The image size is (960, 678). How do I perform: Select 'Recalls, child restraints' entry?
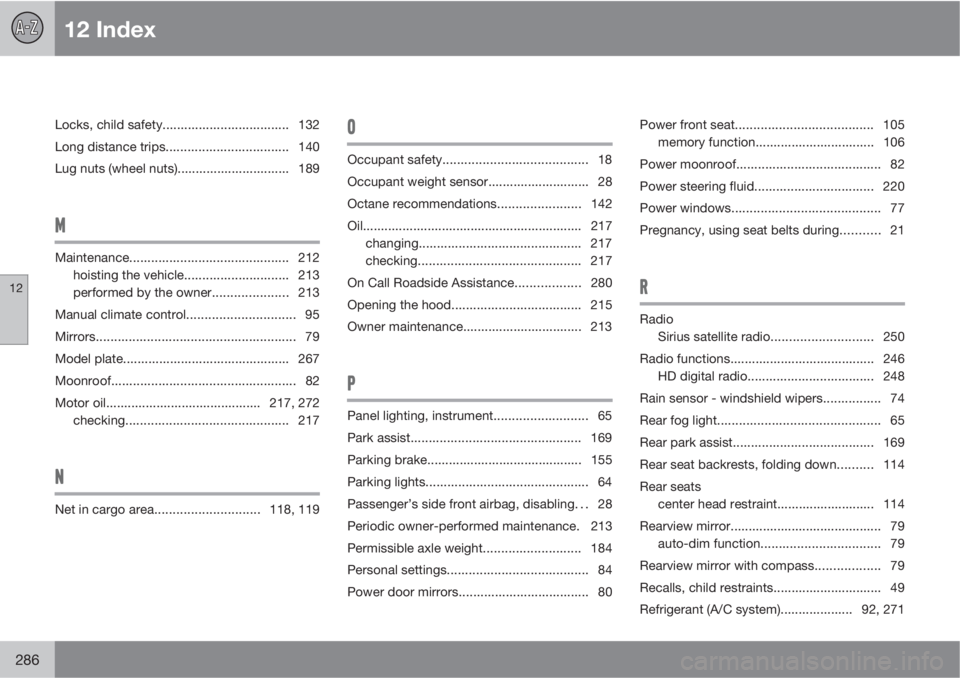[x=772, y=588]
